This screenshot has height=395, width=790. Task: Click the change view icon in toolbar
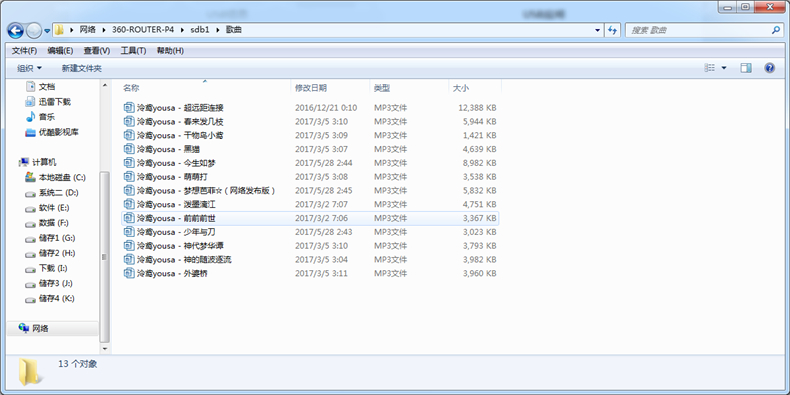point(710,68)
